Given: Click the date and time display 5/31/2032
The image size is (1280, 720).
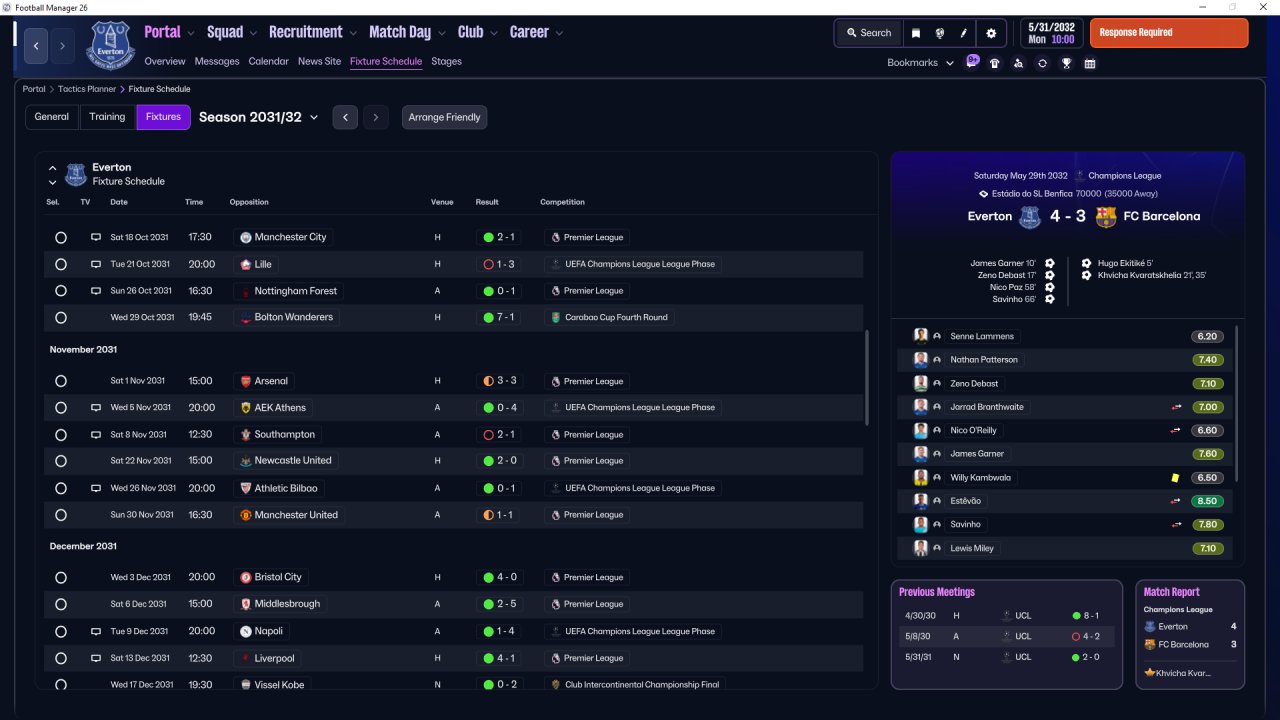Looking at the screenshot, I should coord(1050,33).
